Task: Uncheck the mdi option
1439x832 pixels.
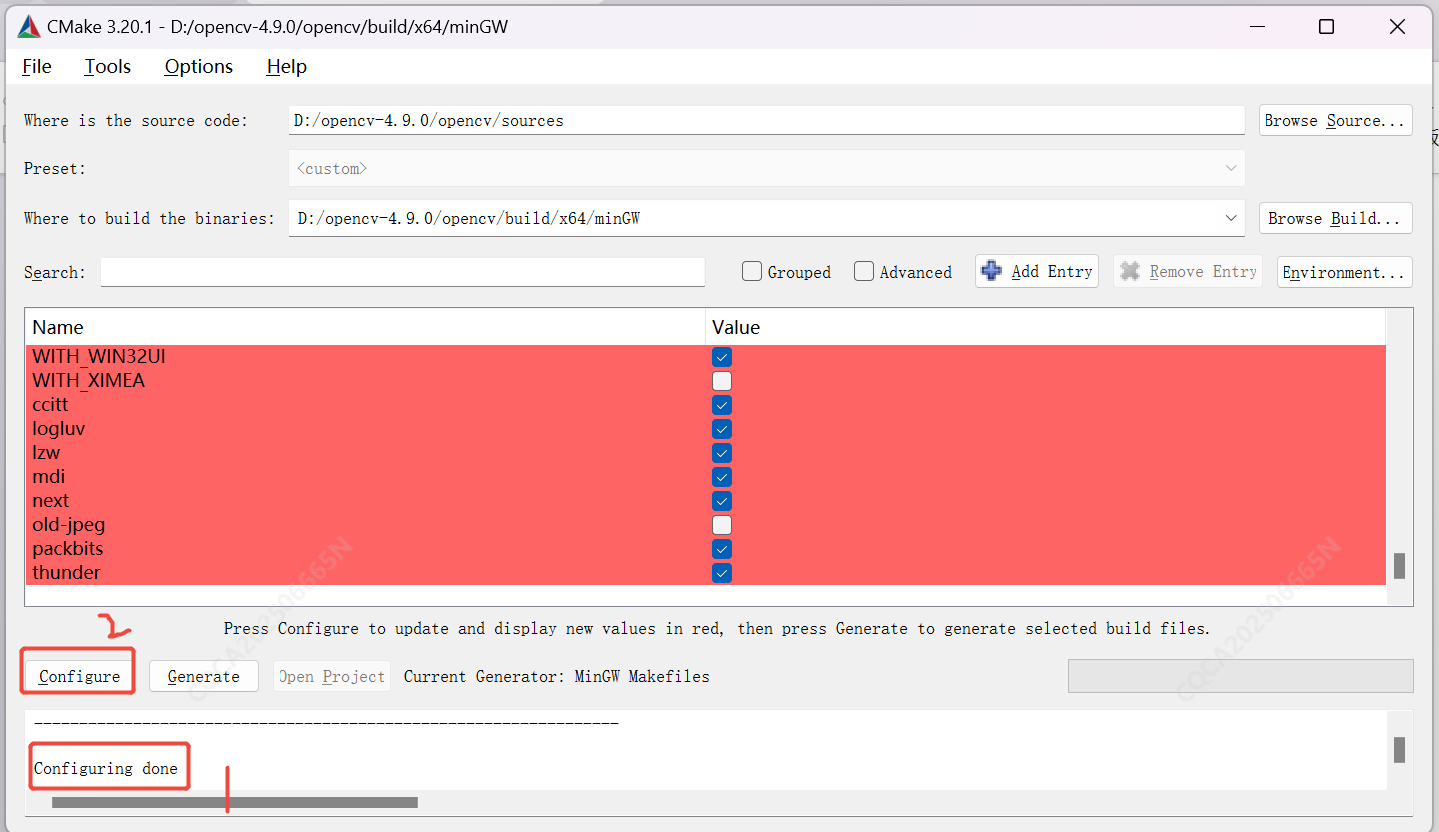Action: pyautogui.click(x=722, y=477)
